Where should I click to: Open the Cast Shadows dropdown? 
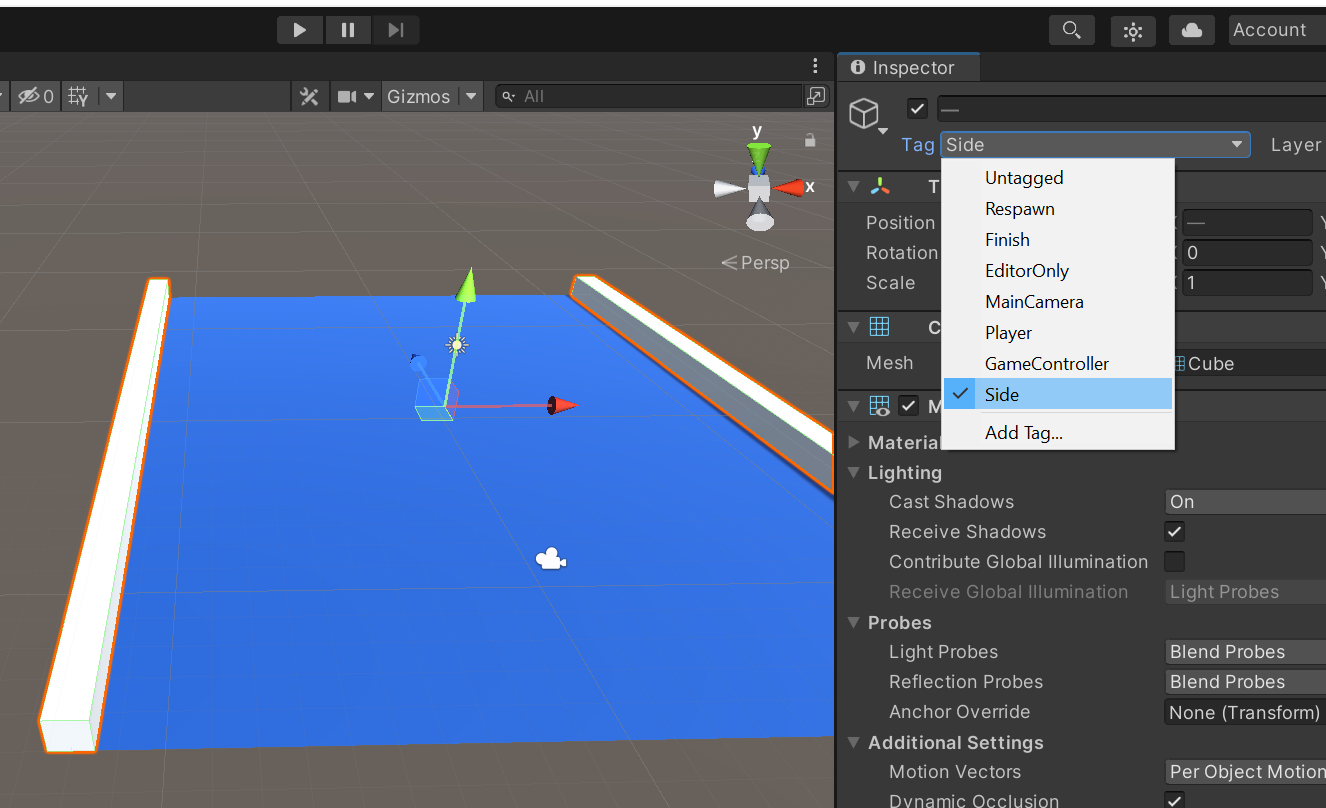[x=1246, y=502]
